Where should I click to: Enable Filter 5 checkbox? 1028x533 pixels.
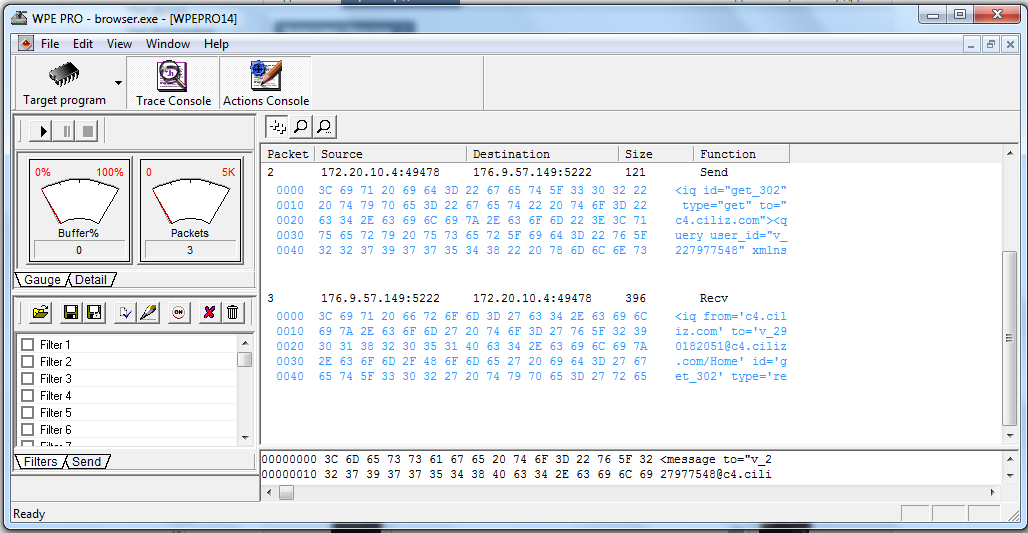[x=28, y=413]
